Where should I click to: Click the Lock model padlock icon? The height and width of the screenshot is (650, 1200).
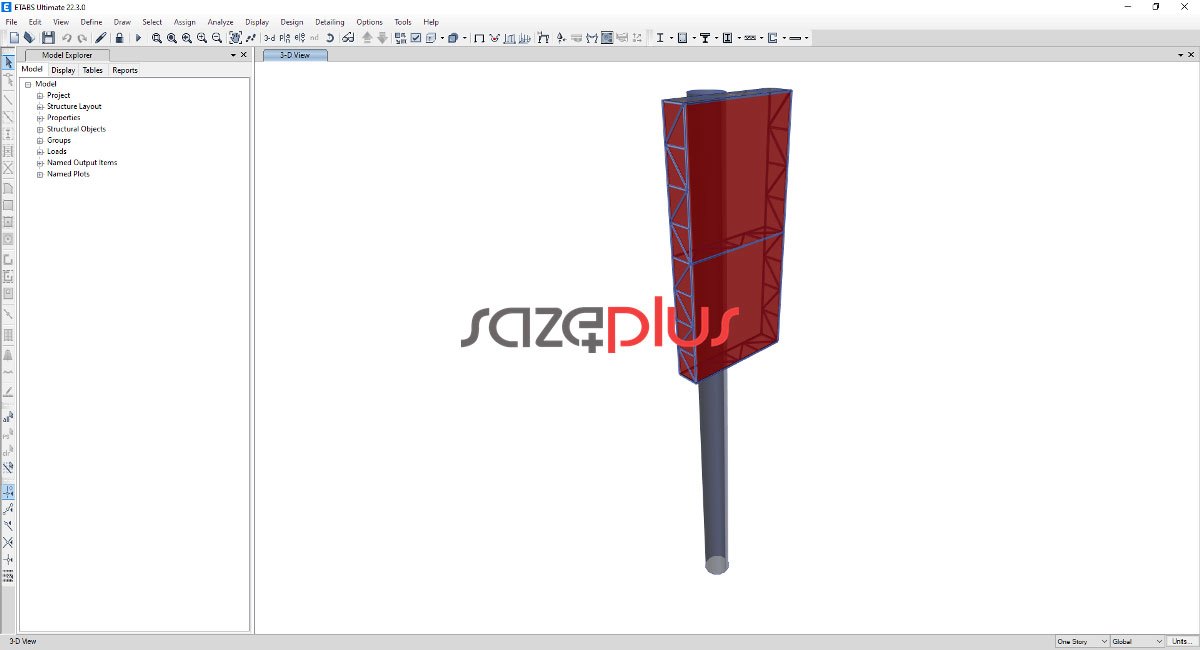[x=119, y=38]
